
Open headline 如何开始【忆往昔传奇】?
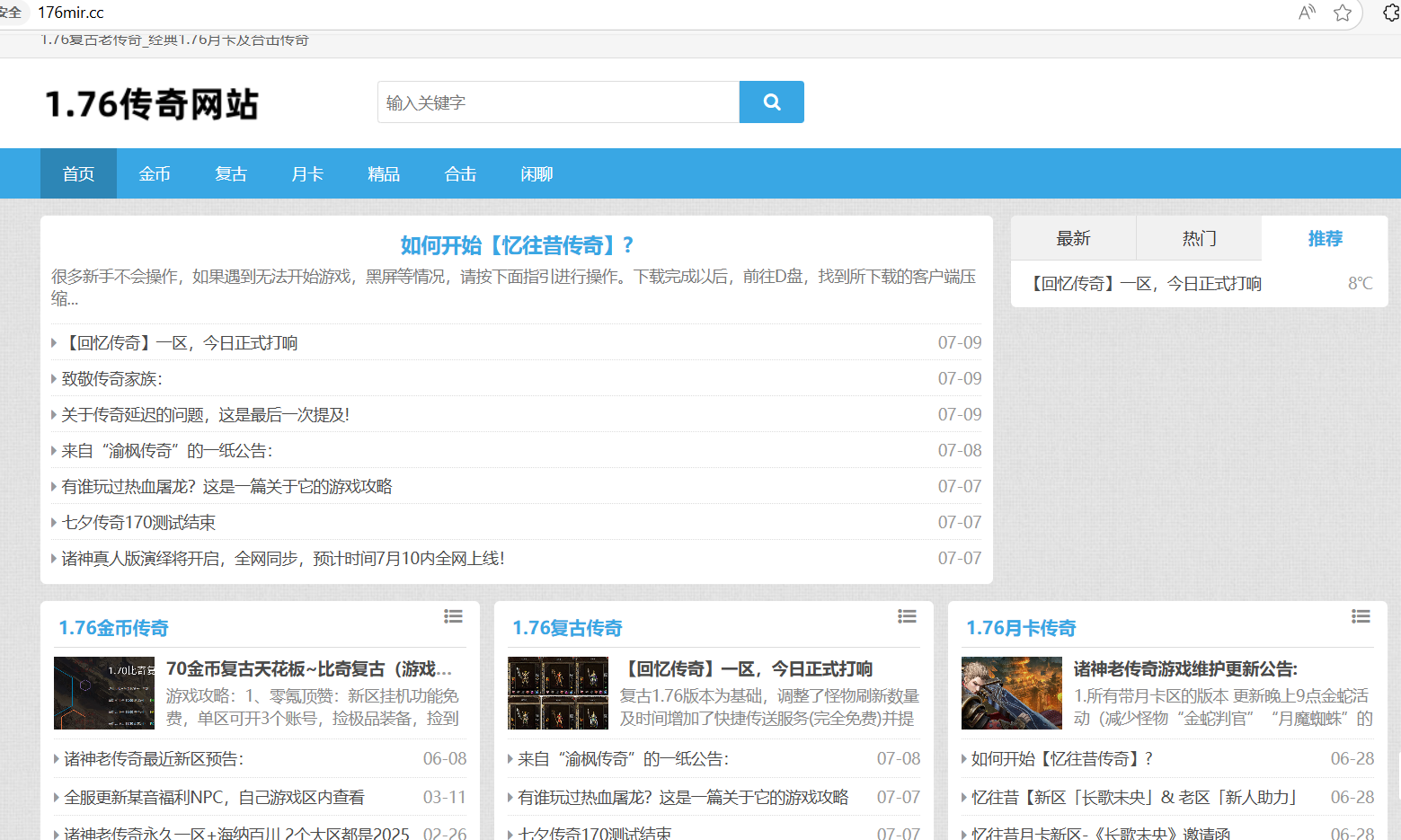tap(517, 245)
